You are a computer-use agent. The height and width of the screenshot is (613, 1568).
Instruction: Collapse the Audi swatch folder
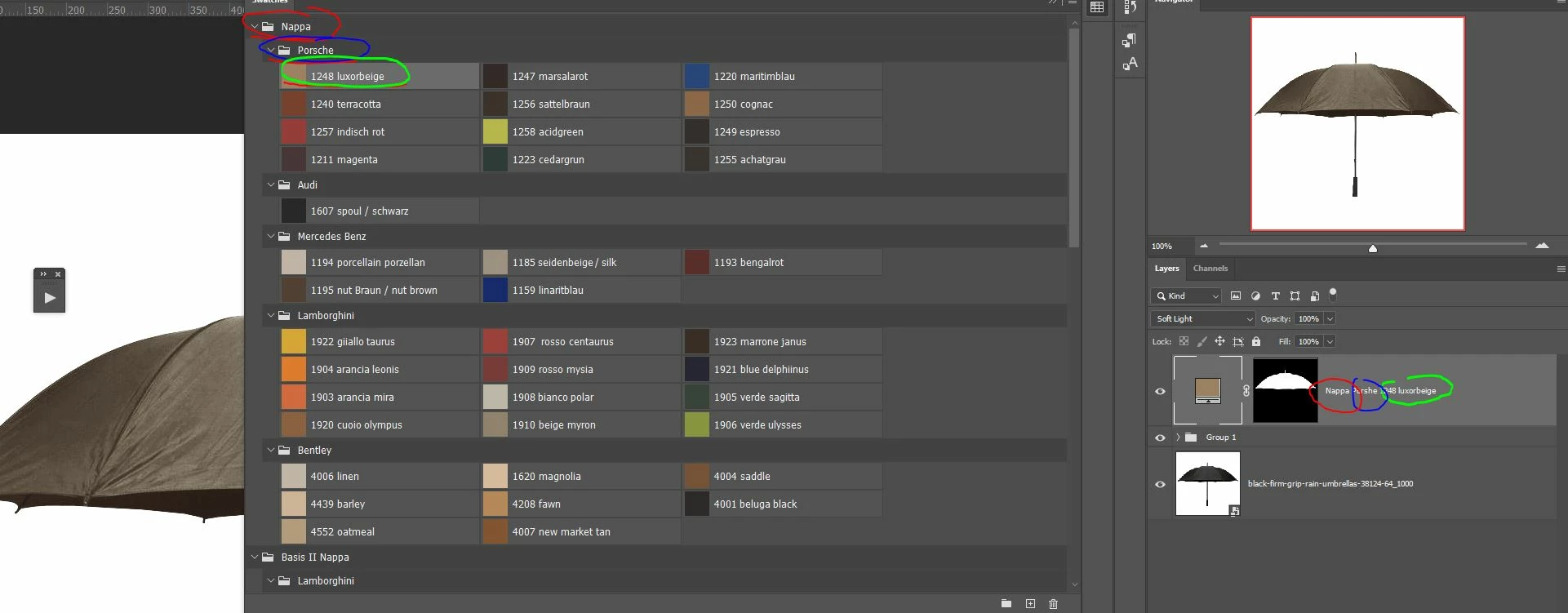[x=270, y=185]
